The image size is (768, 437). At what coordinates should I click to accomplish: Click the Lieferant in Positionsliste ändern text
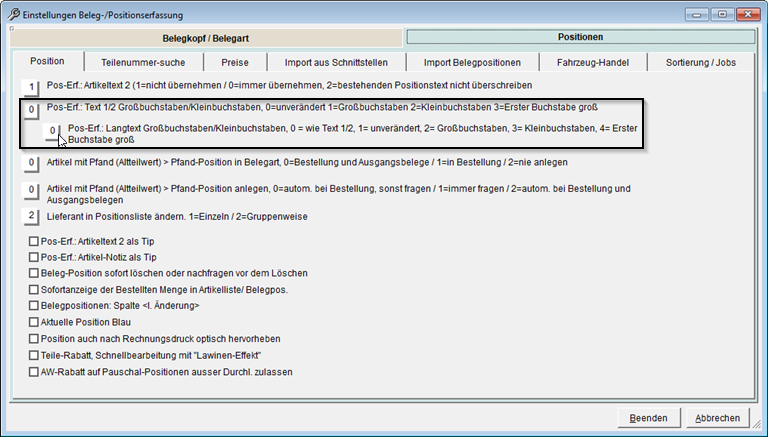click(x=177, y=217)
